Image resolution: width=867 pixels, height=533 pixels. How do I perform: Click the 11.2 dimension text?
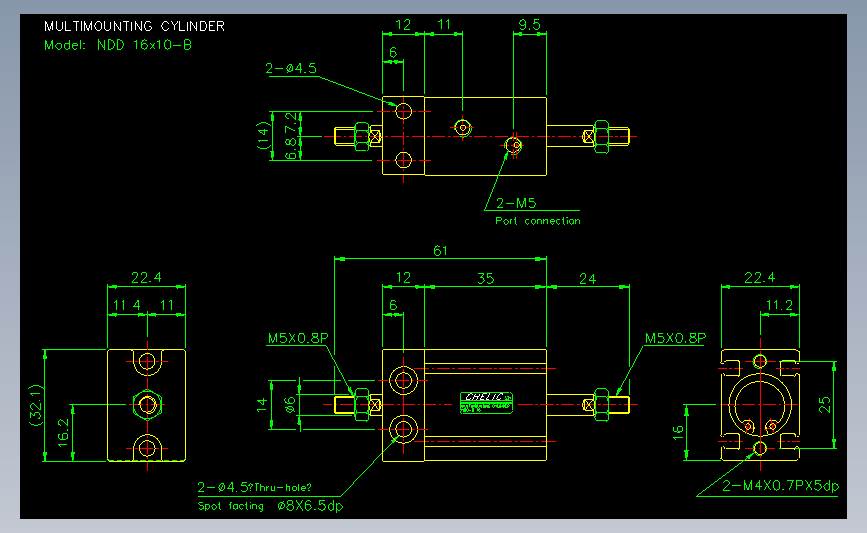[779, 305]
